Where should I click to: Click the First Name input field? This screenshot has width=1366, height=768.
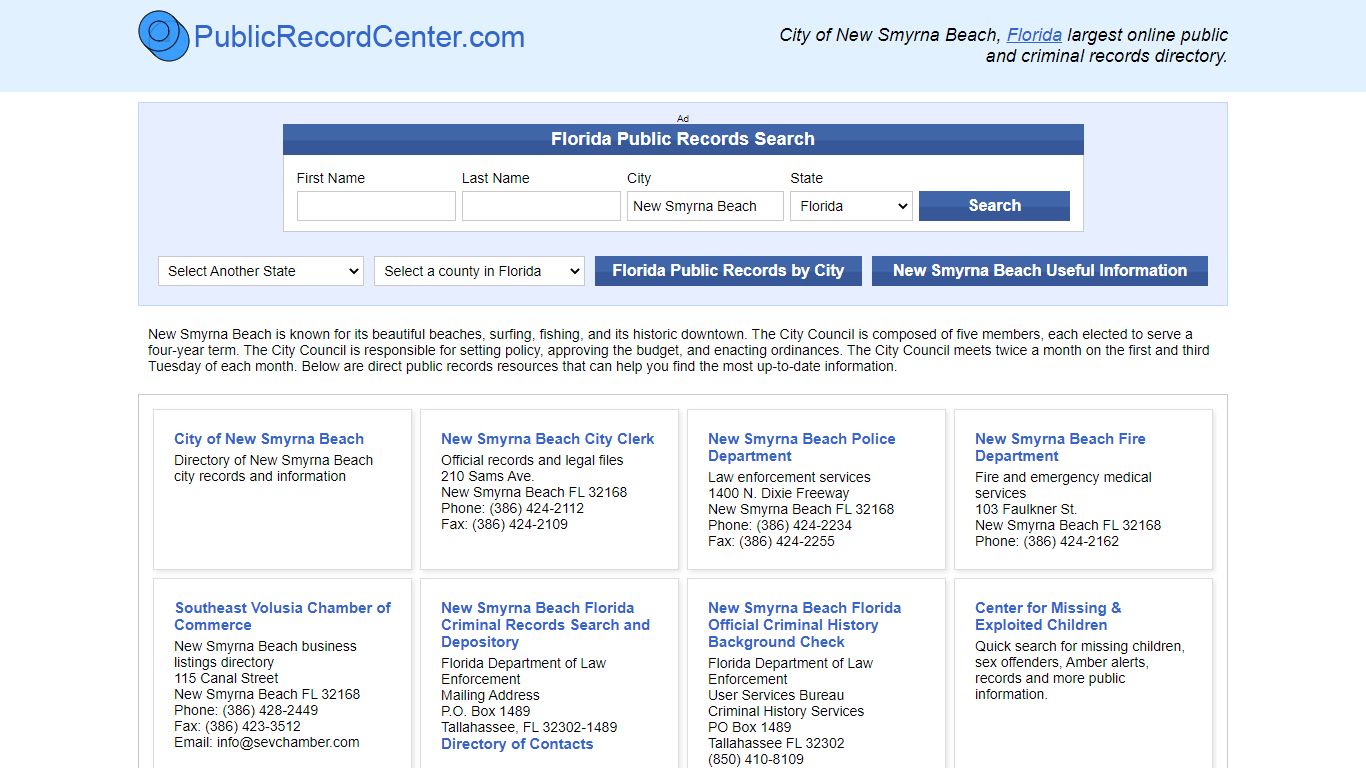pos(376,206)
